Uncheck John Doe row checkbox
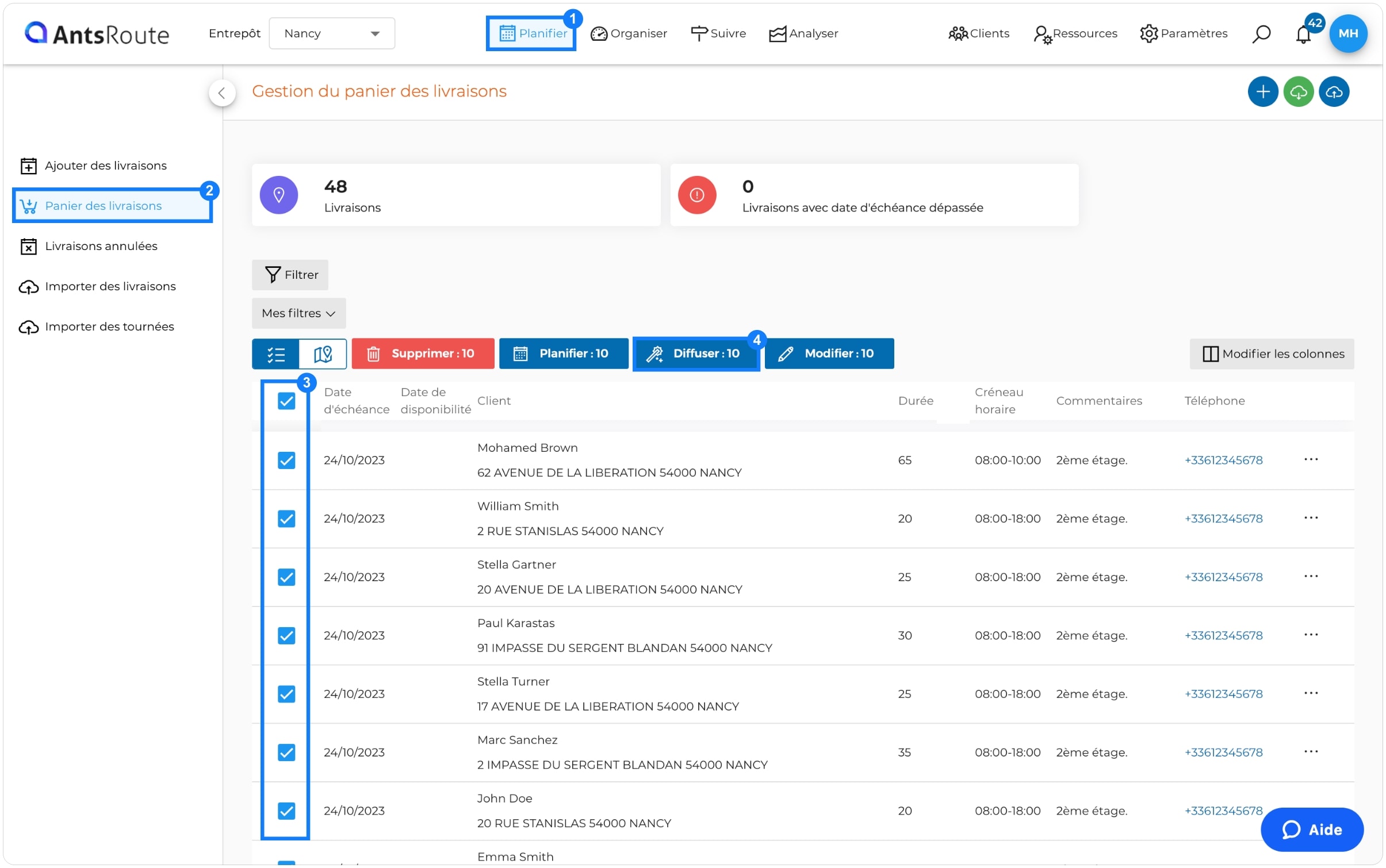 (x=286, y=811)
